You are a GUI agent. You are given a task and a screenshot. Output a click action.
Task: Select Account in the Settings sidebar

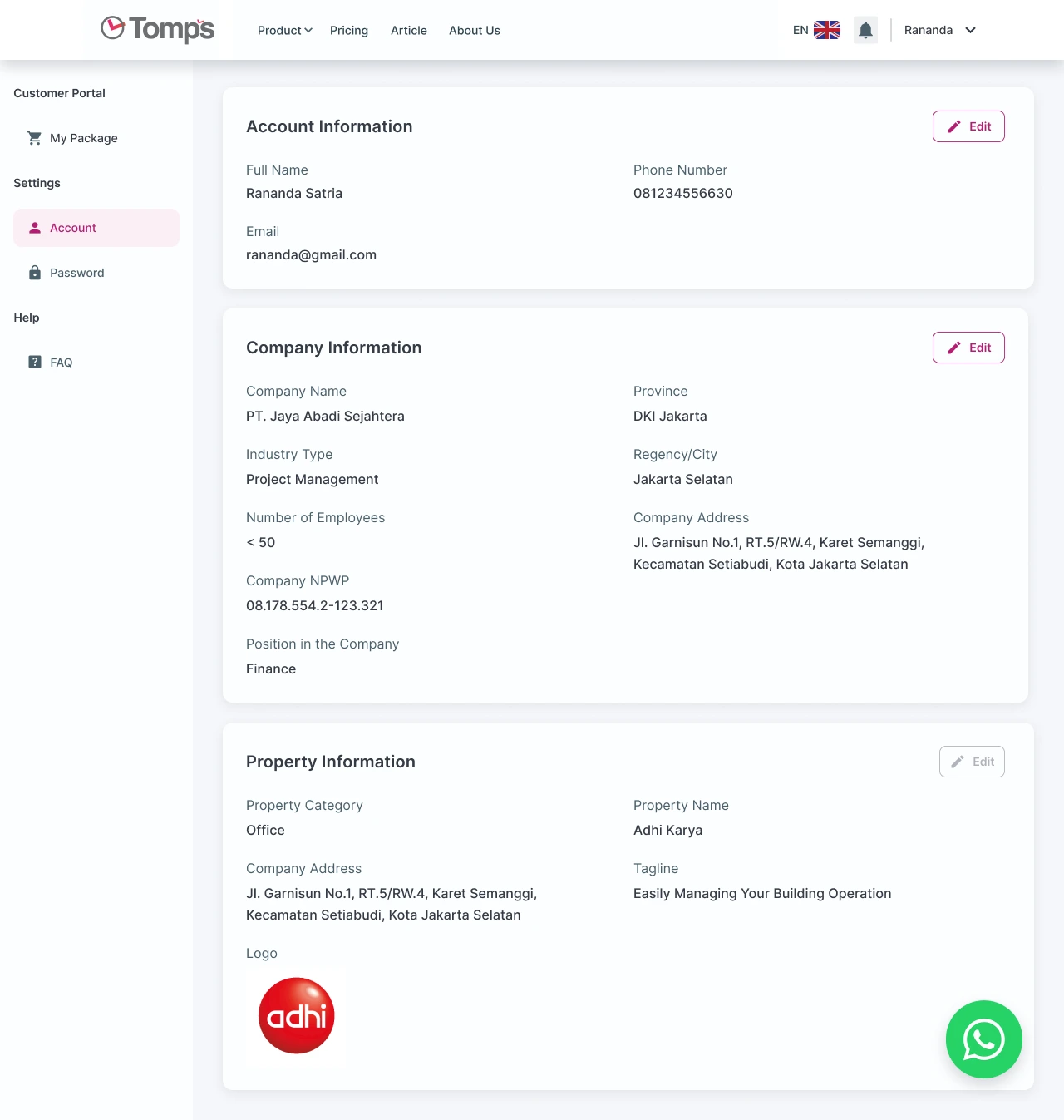73,227
